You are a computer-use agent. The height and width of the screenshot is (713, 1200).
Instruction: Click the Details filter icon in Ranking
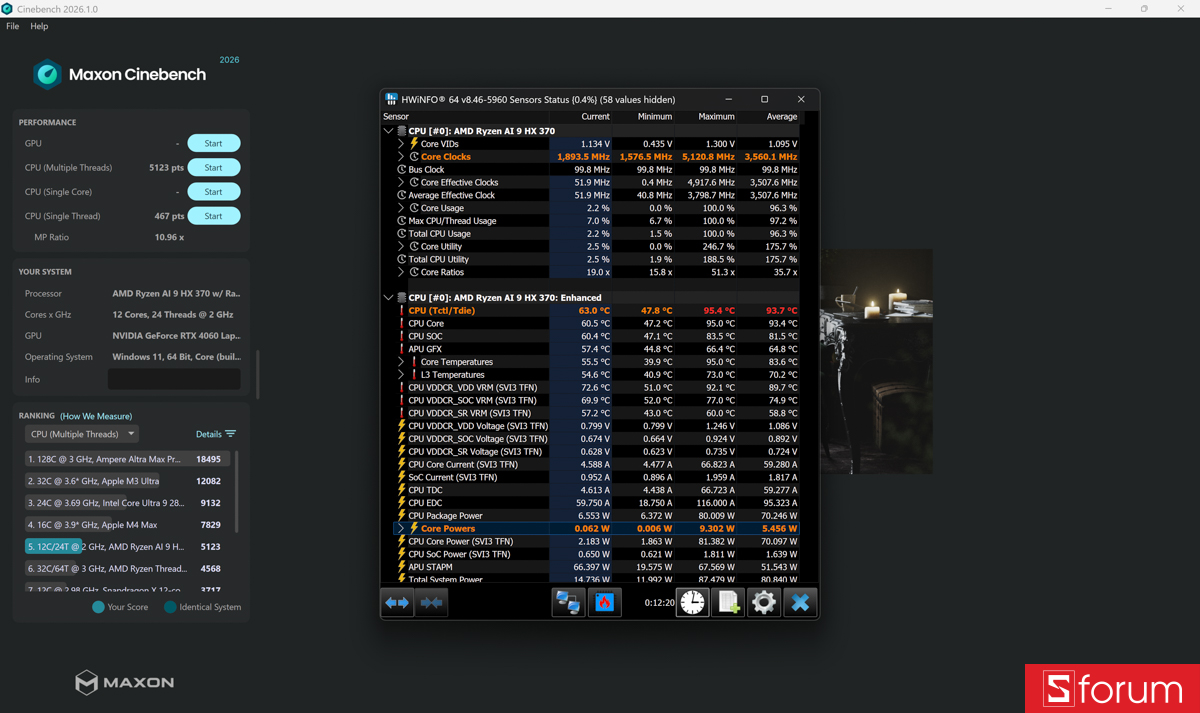click(231, 434)
